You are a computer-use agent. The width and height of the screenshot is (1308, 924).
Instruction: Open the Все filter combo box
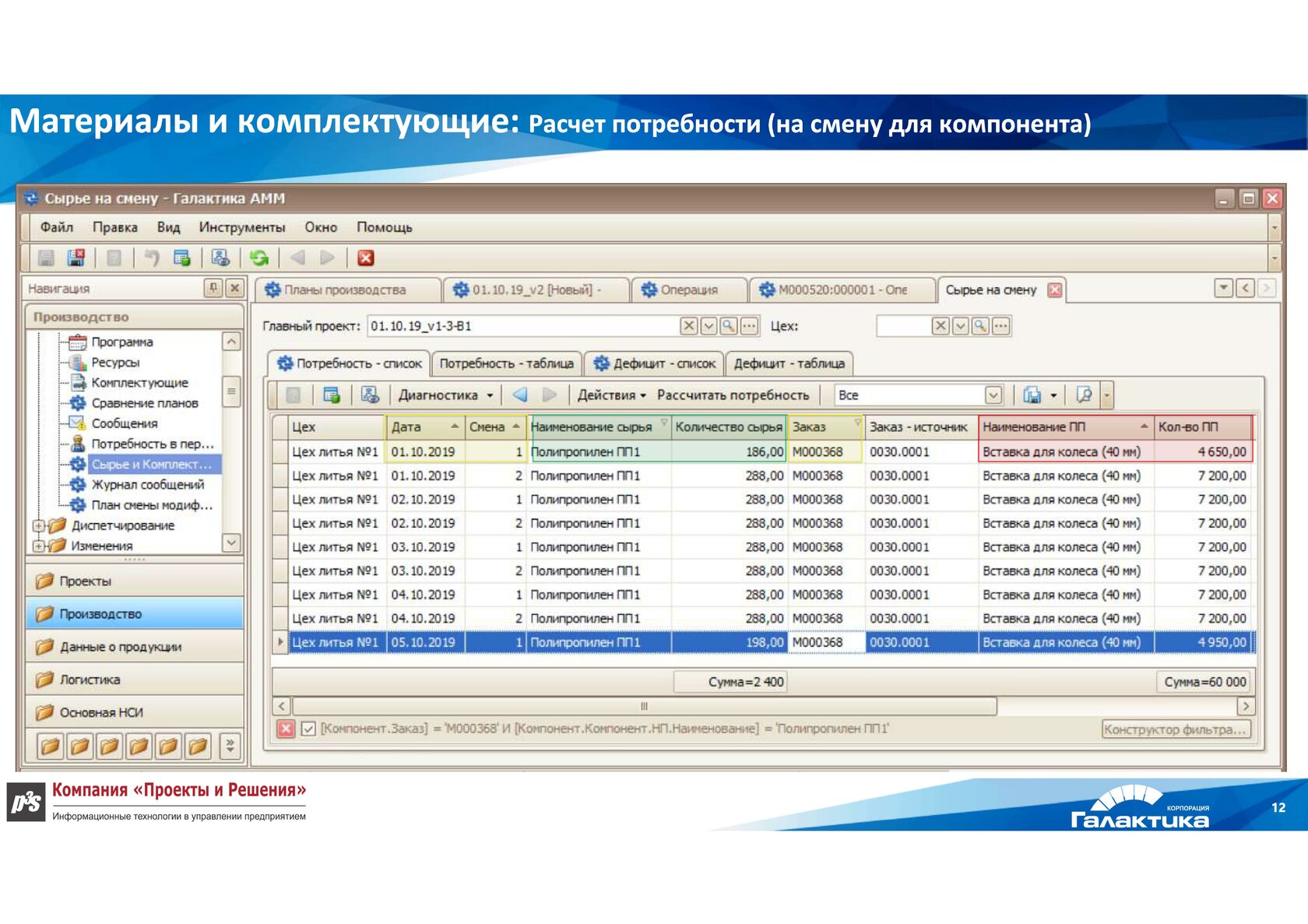[x=919, y=395]
